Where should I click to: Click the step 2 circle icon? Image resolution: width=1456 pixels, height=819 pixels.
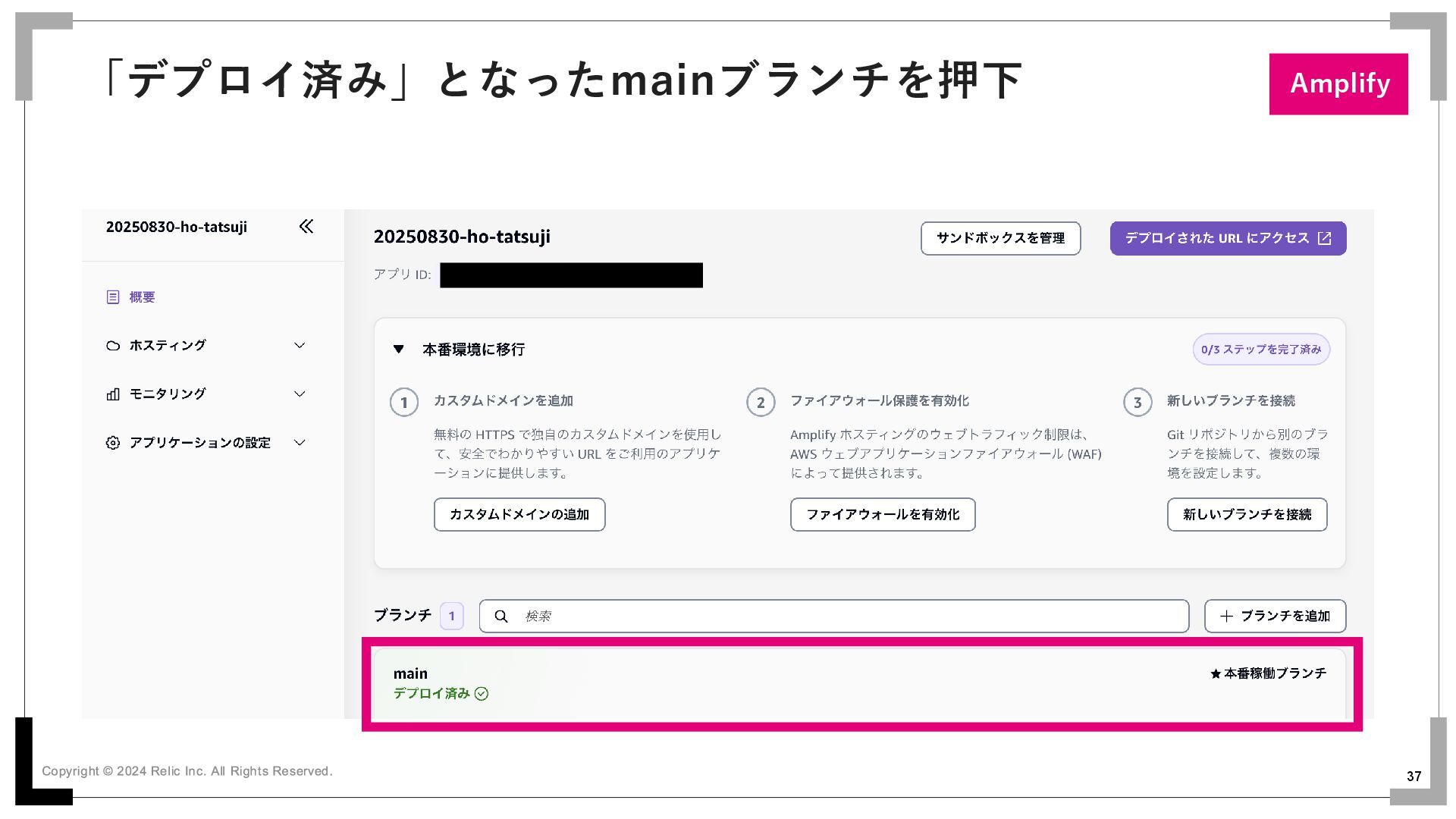pos(761,403)
